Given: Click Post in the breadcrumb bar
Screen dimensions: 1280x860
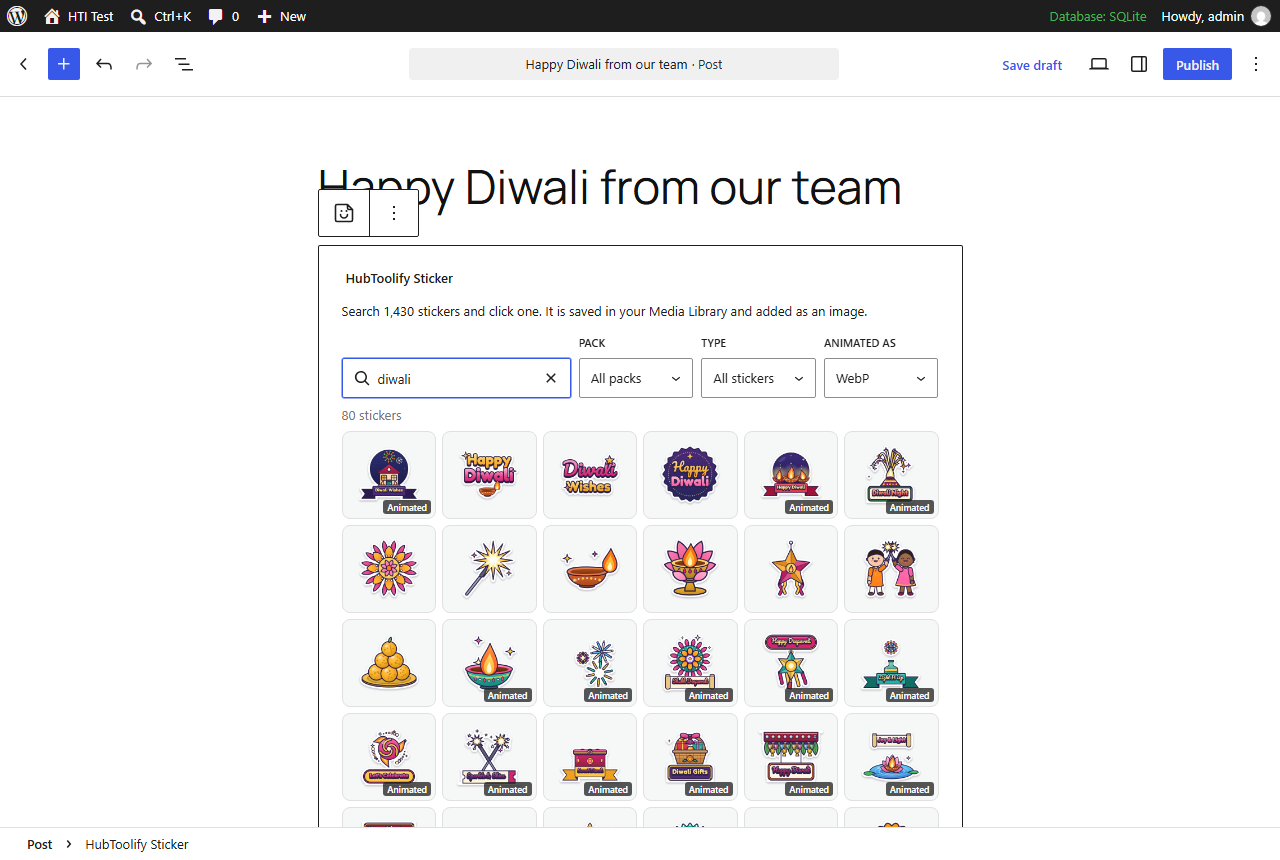Looking at the screenshot, I should pyautogui.click(x=40, y=844).
